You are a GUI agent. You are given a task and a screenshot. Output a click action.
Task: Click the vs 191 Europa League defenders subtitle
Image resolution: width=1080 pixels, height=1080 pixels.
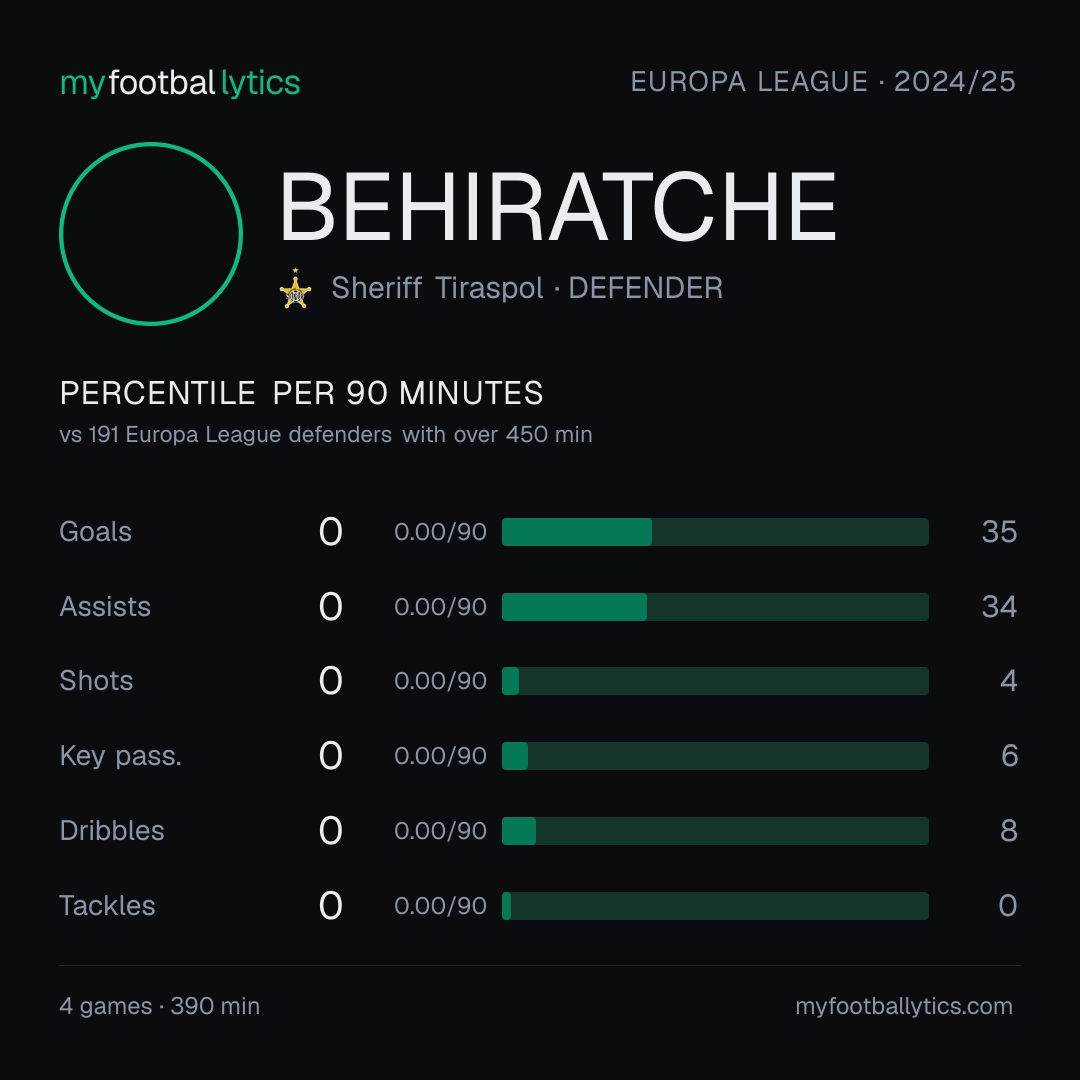click(326, 435)
